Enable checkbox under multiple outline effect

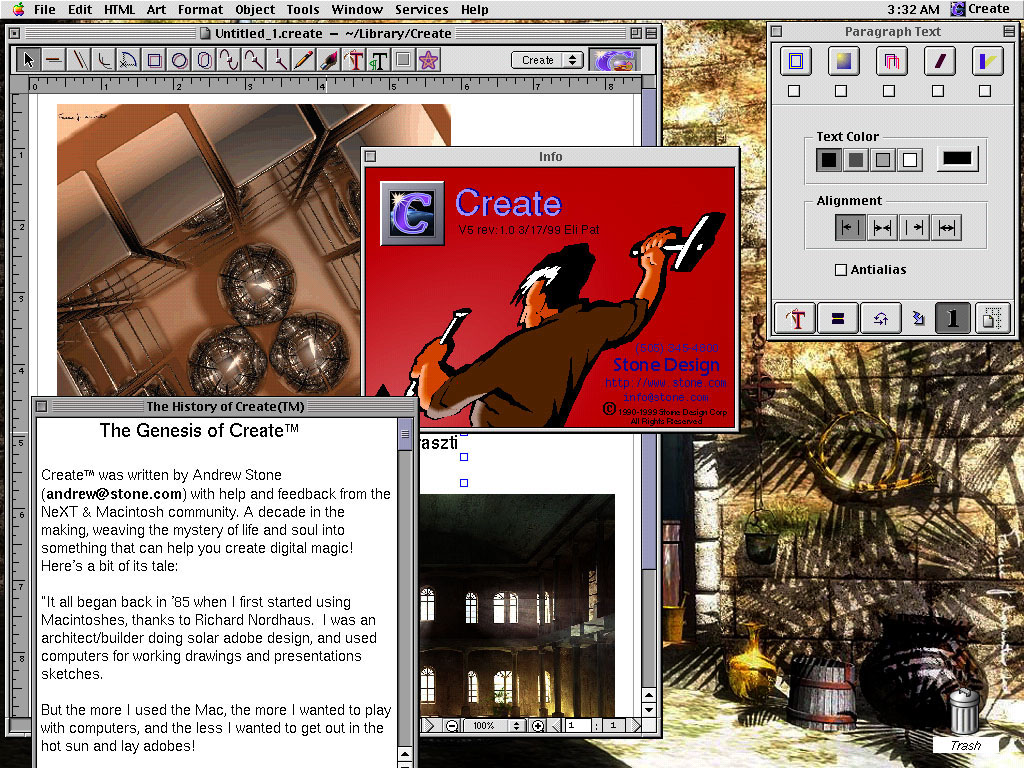[x=889, y=91]
